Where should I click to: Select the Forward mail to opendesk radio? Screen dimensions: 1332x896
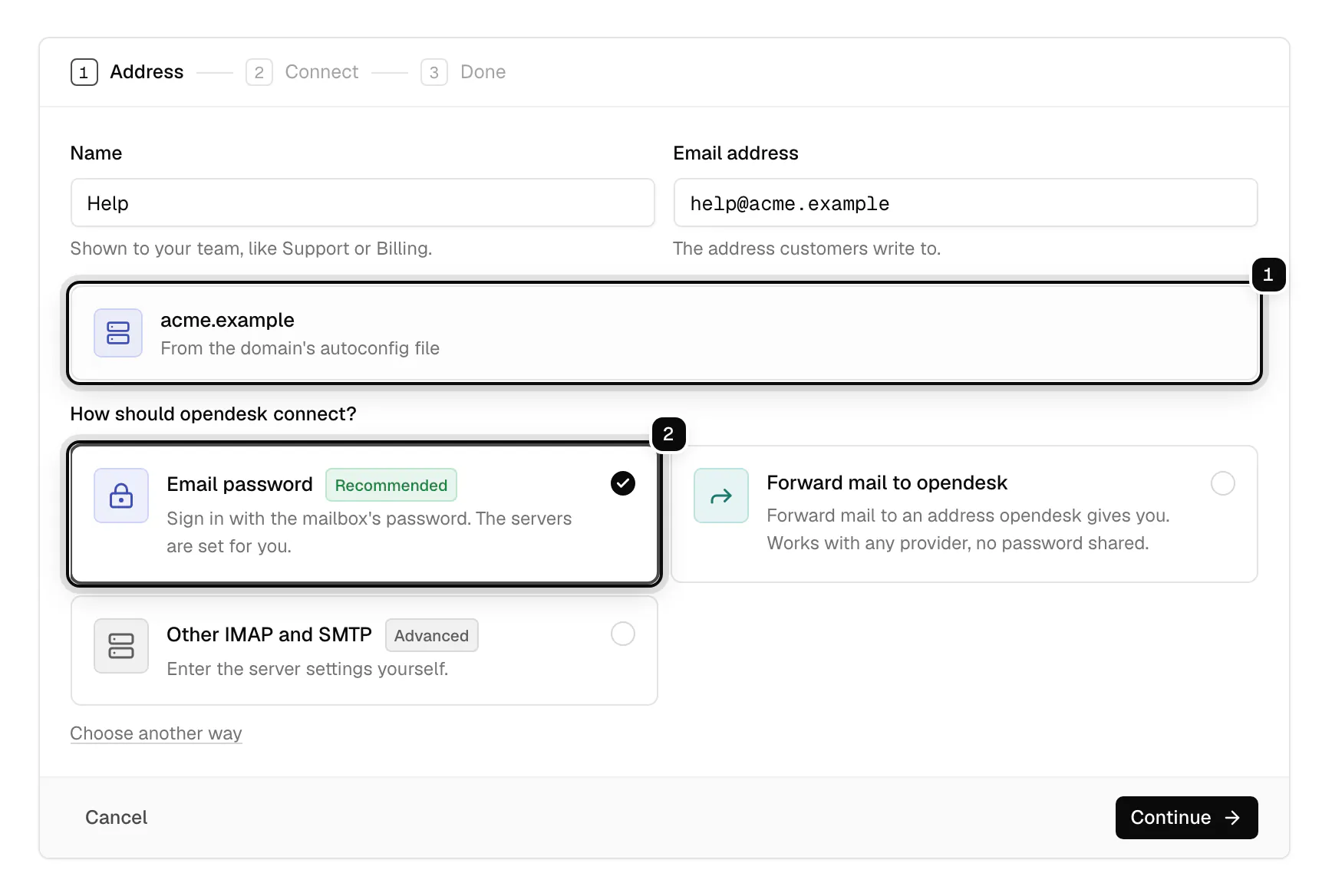1223,483
